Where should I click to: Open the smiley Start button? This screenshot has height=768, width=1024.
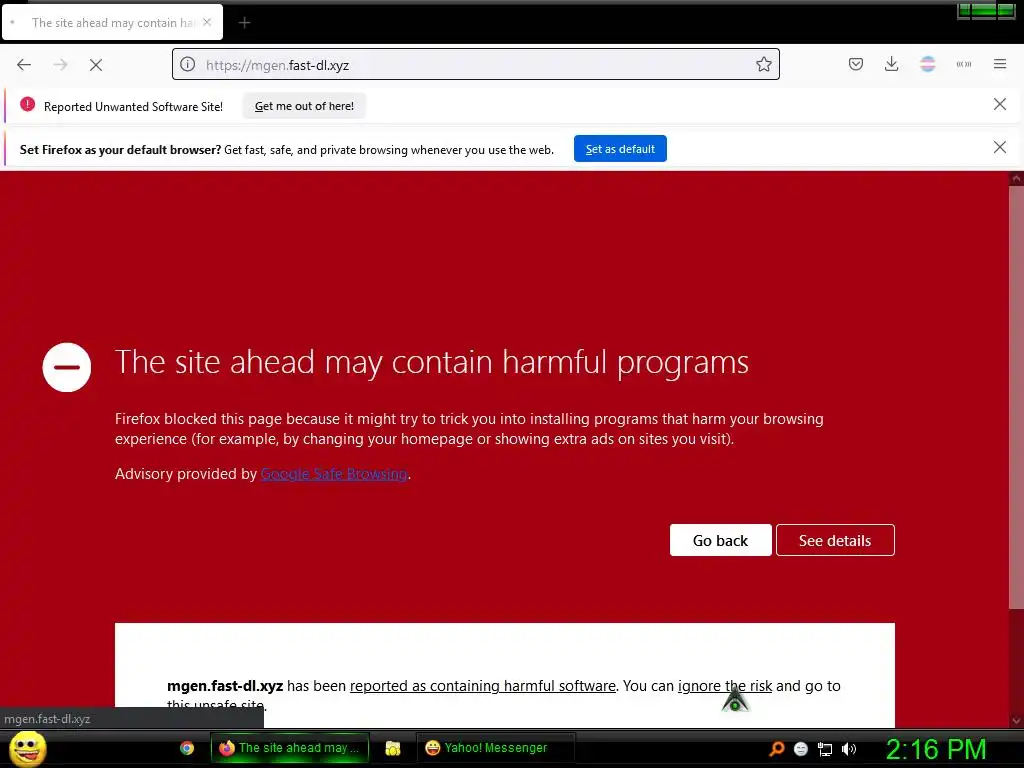click(x=28, y=748)
